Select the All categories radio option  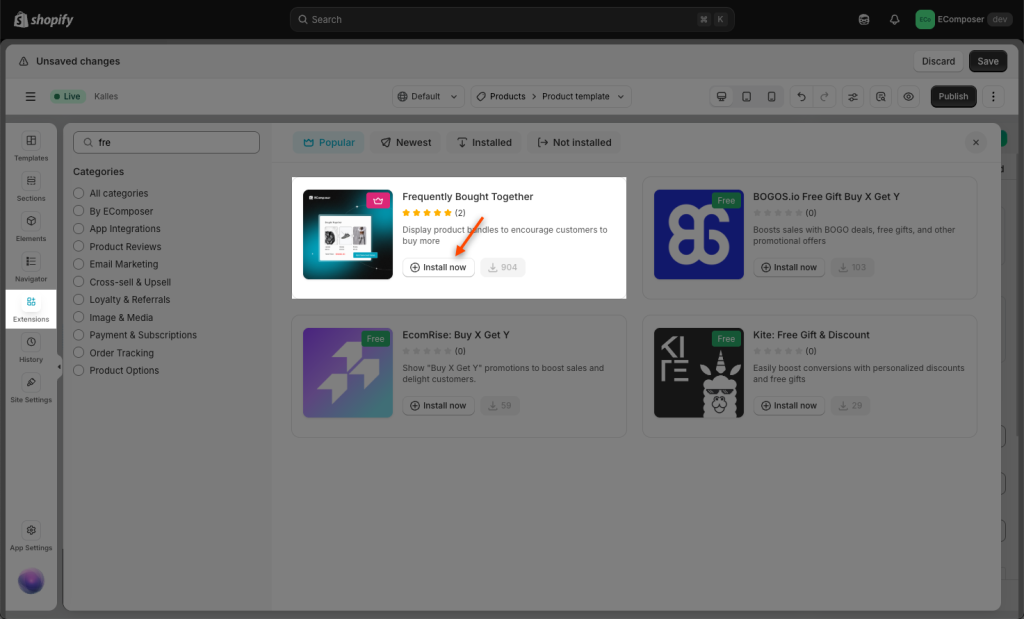tap(79, 193)
